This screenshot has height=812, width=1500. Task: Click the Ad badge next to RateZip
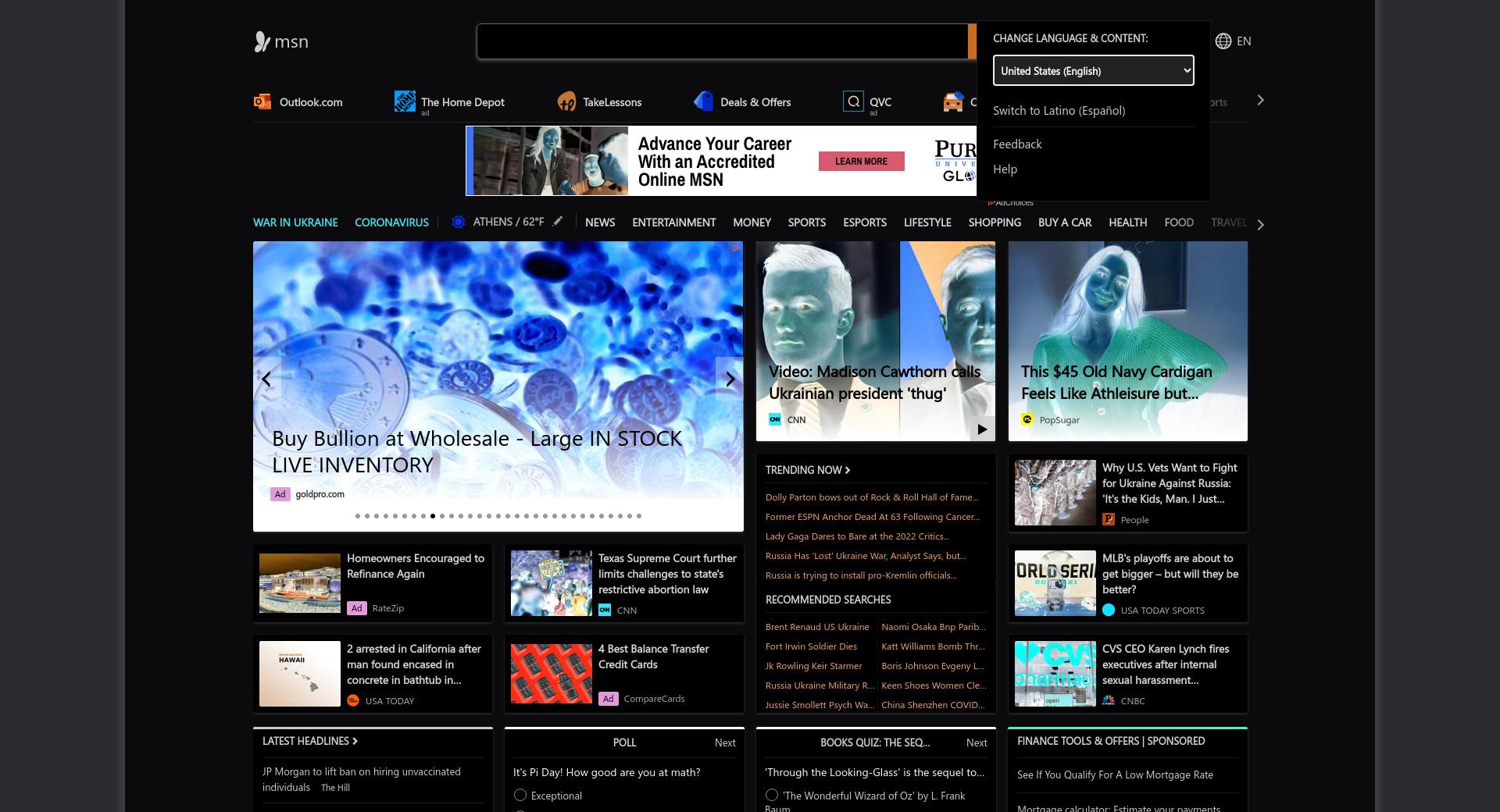(x=357, y=607)
